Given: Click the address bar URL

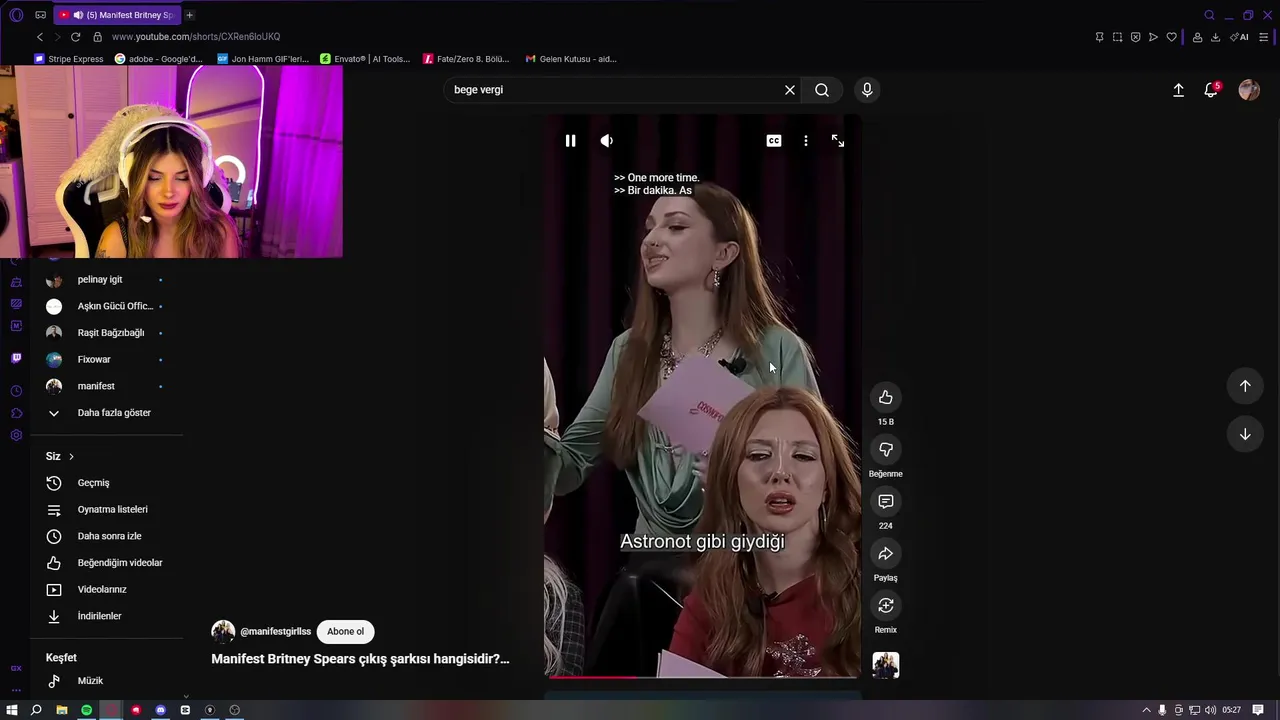Looking at the screenshot, I should (196, 37).
